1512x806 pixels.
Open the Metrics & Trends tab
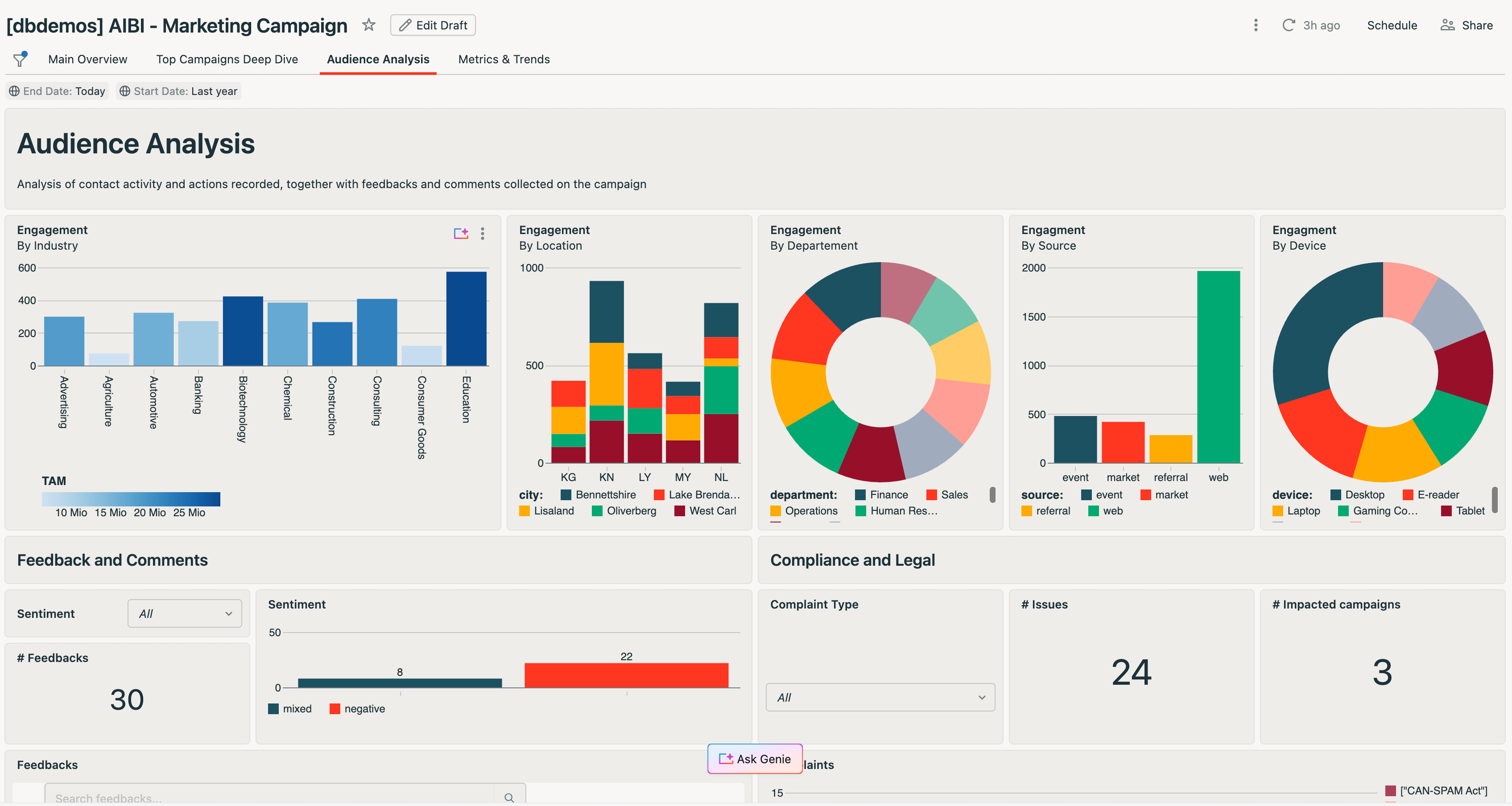click(504, 59)
